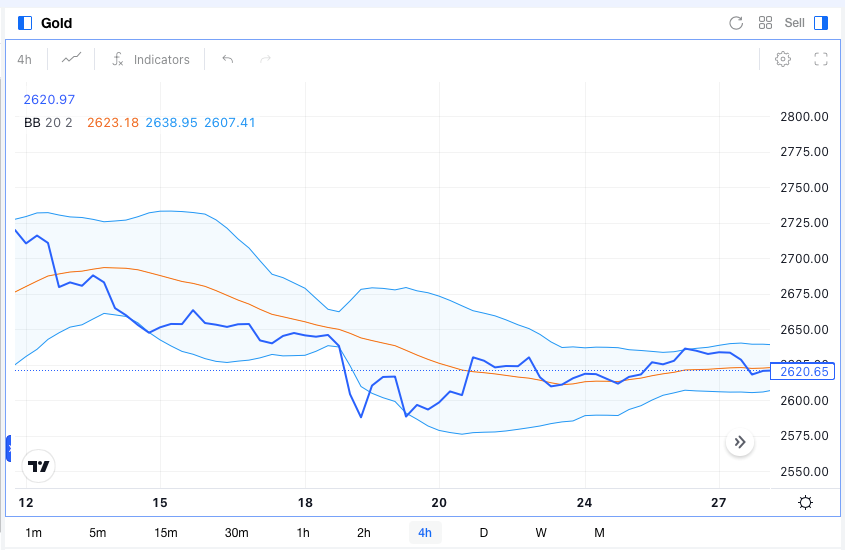Open chart time zone settings icon
845x550 pixels.
805,503
